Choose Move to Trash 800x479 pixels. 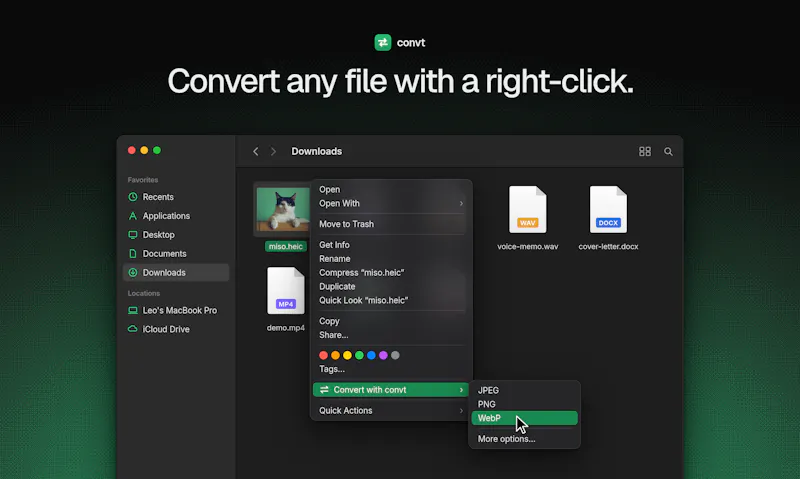pyautogui.click(x=346, y=224)
